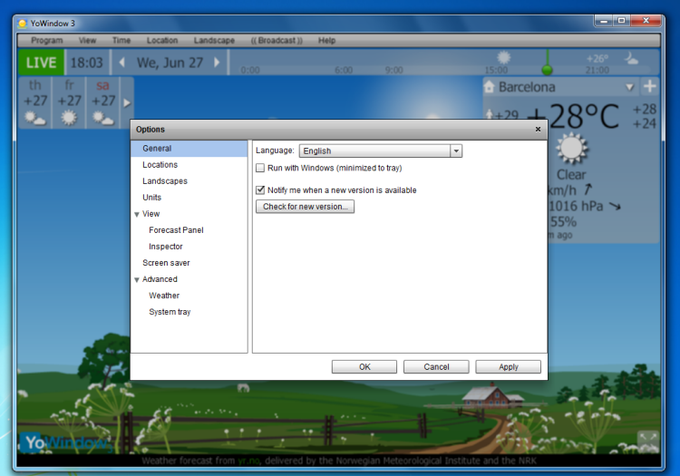Open the Landscape menu
680x476 pixels.
pos(214,40)
